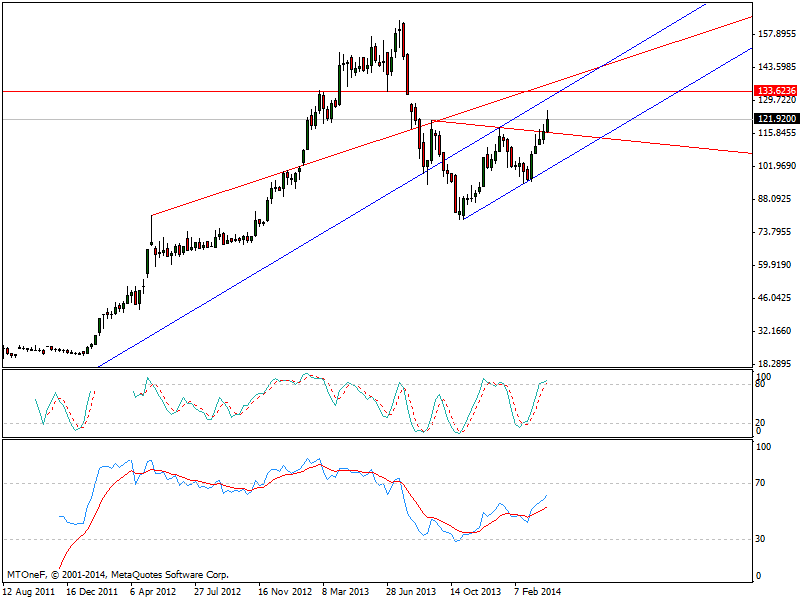Select the 157.8955 price axis label
The image size is (800, 600).
point(777,34)
